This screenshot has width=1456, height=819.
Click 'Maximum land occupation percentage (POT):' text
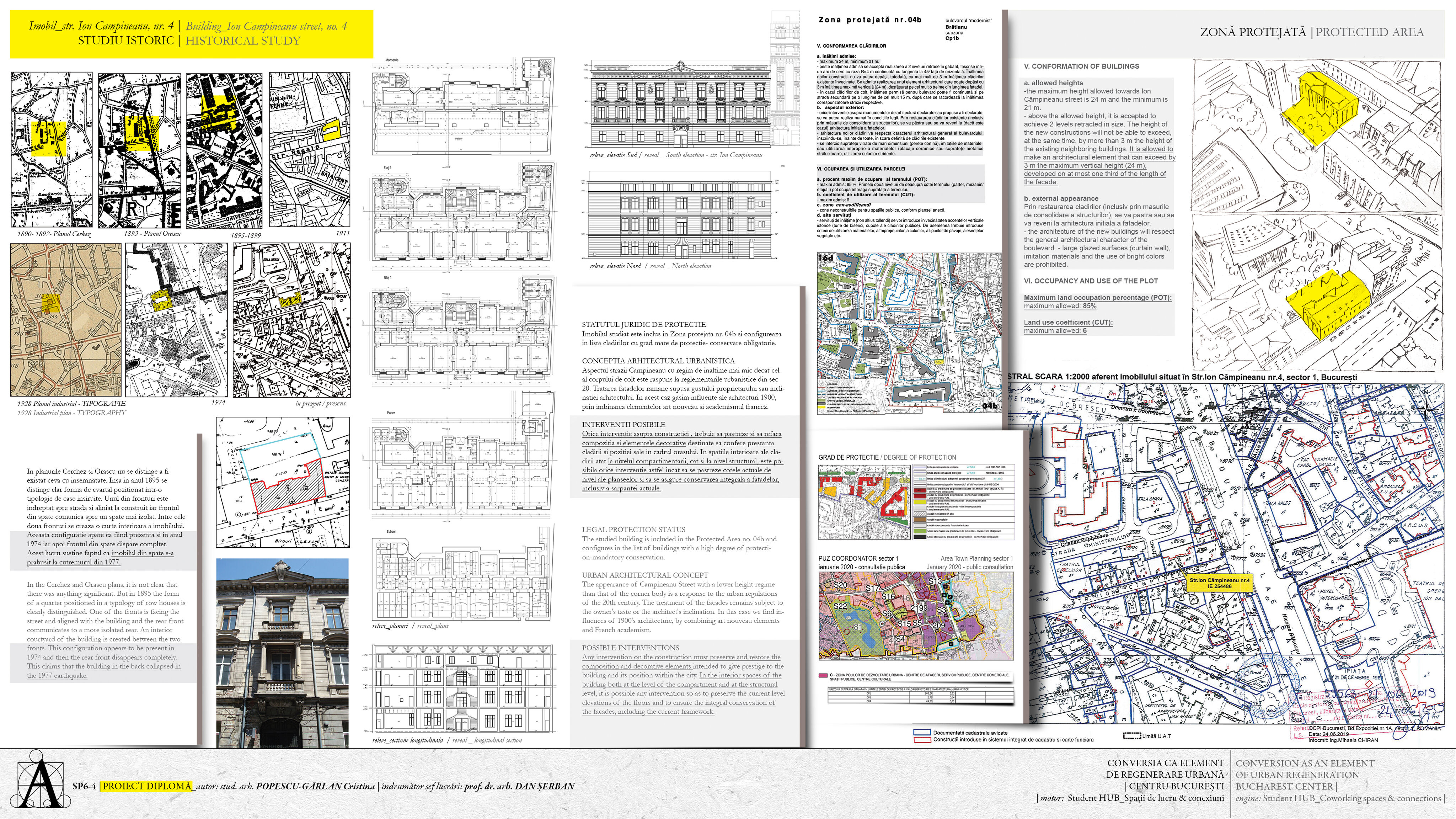pyautogui.click(x=1098, y=298)
